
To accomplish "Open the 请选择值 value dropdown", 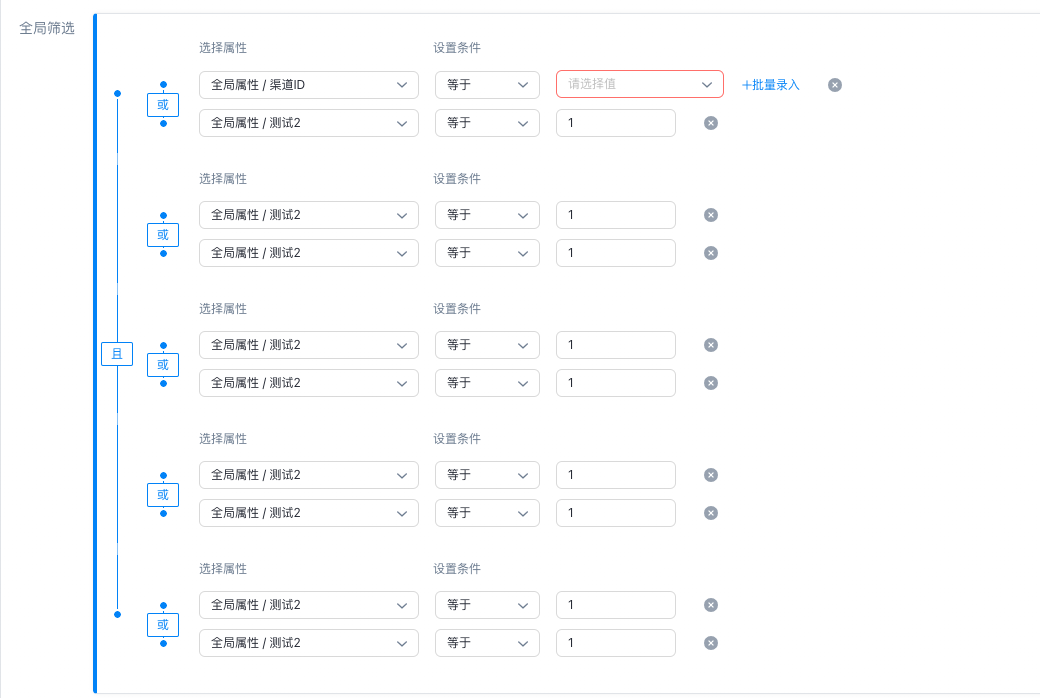I will coord(639,84).
